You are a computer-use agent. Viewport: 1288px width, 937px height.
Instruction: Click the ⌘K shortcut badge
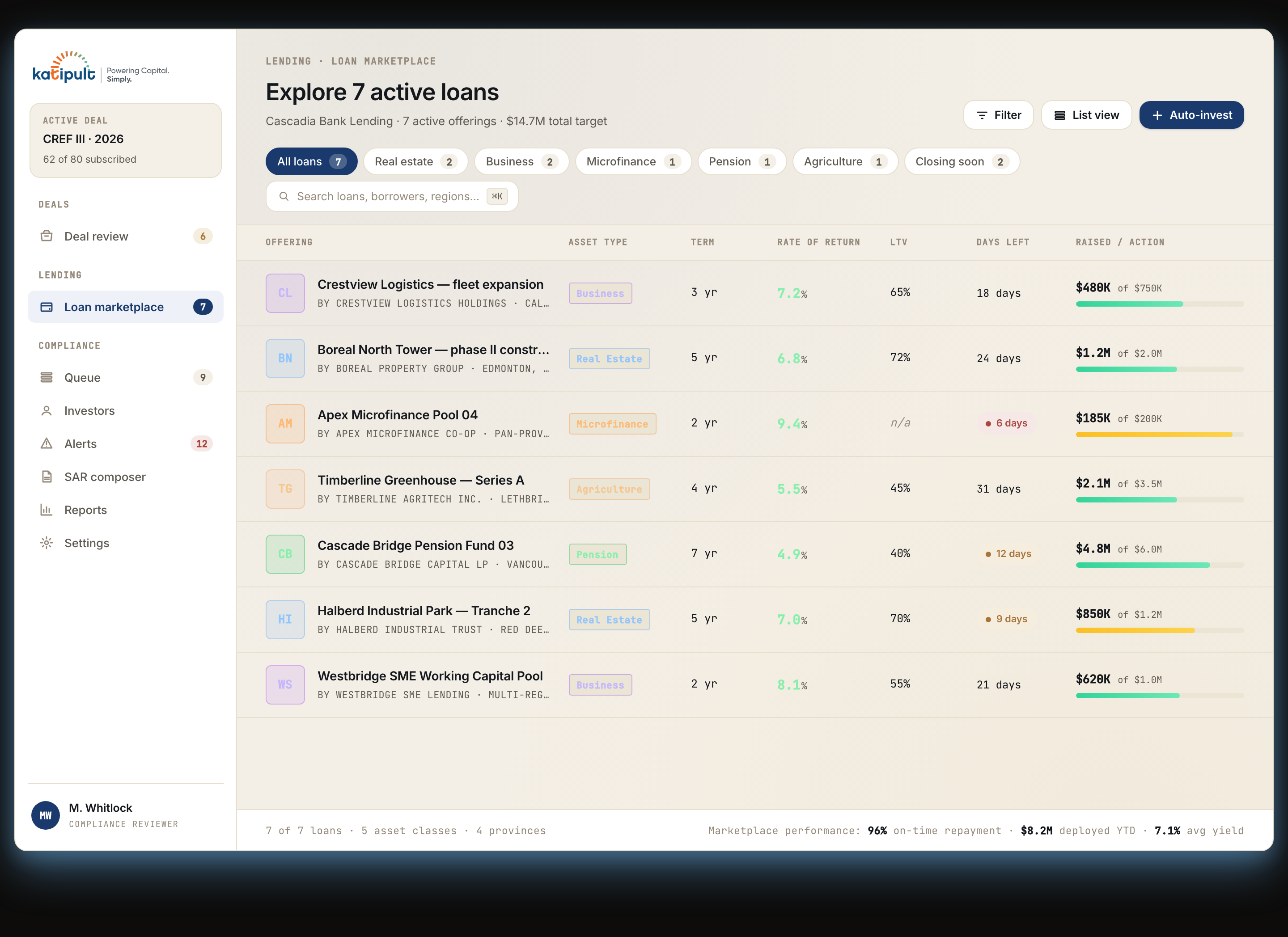coord(497,196)
